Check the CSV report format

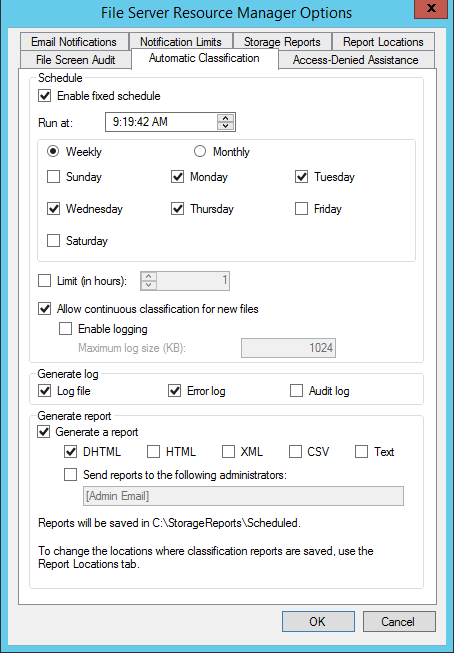click(x=295, y=451)
